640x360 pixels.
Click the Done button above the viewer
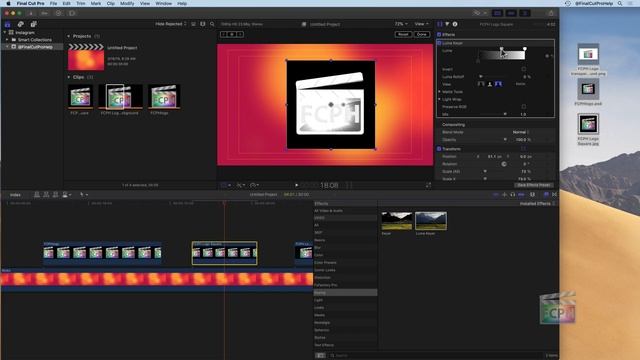[x=422, y=34]
